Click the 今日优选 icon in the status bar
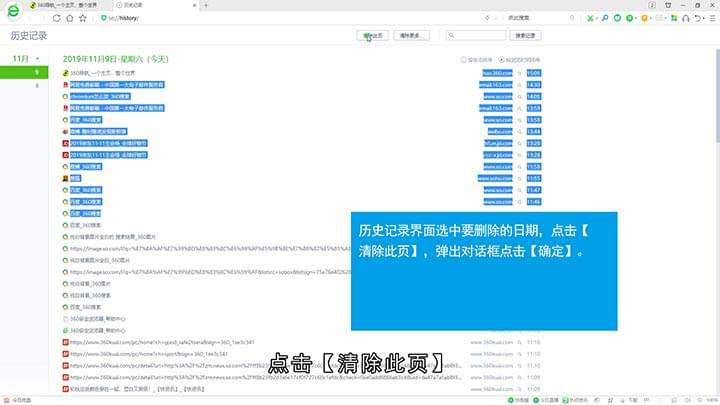The width and height of the screenshot is (720, 405). tap(6, 400)
